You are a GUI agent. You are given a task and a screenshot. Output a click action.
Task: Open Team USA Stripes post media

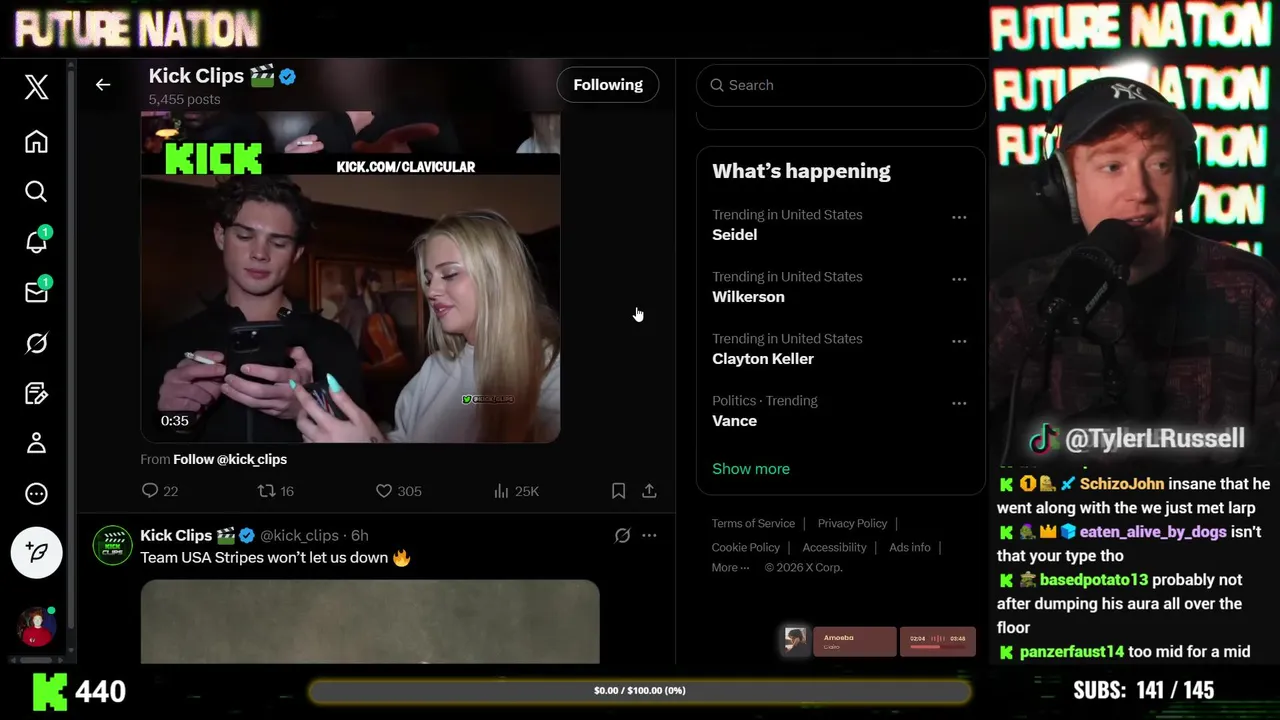(370, 621)
